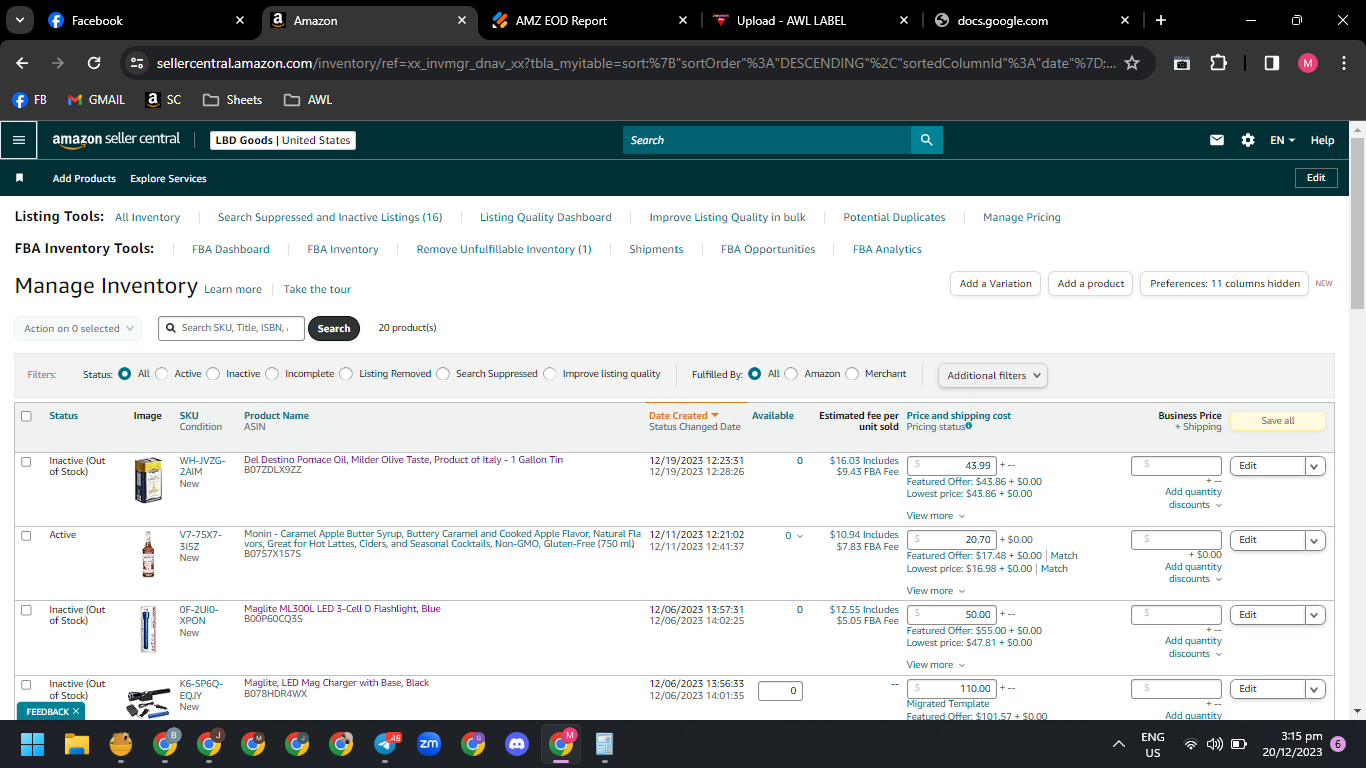Click the SKU search input field
1366x768 pixels.
[231, 328]
